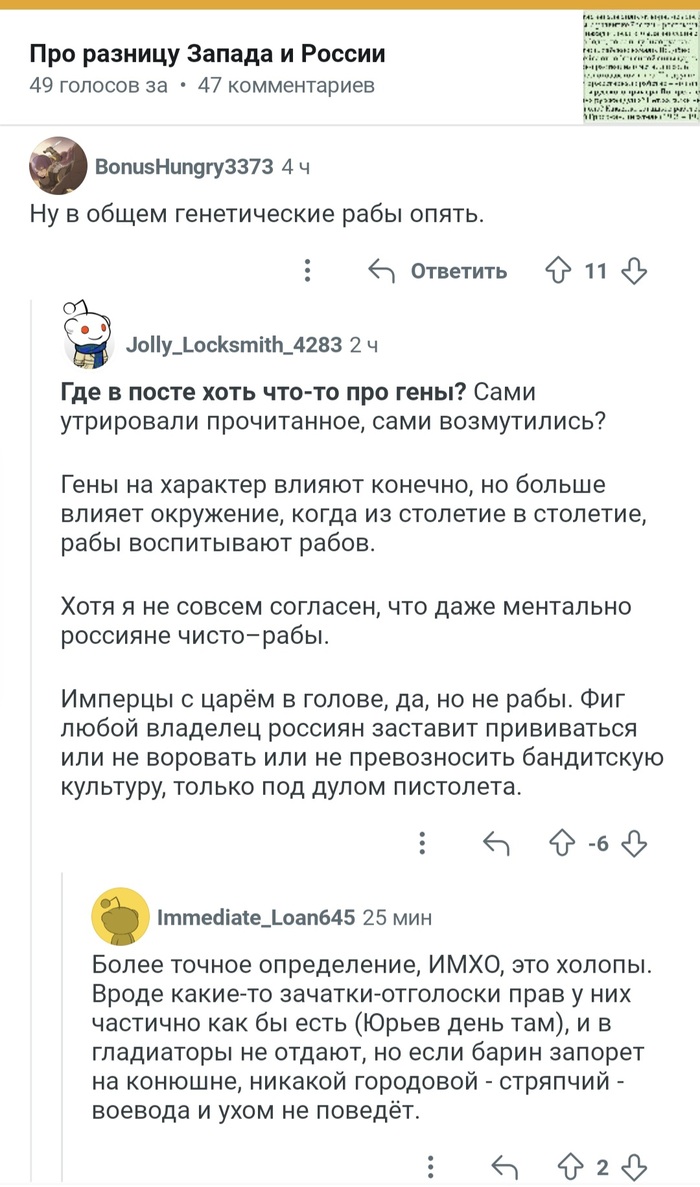Open Jolly_Locksmith_4283's username link
The width and height of the screenshot is (700, 1187).
[234, 345]
